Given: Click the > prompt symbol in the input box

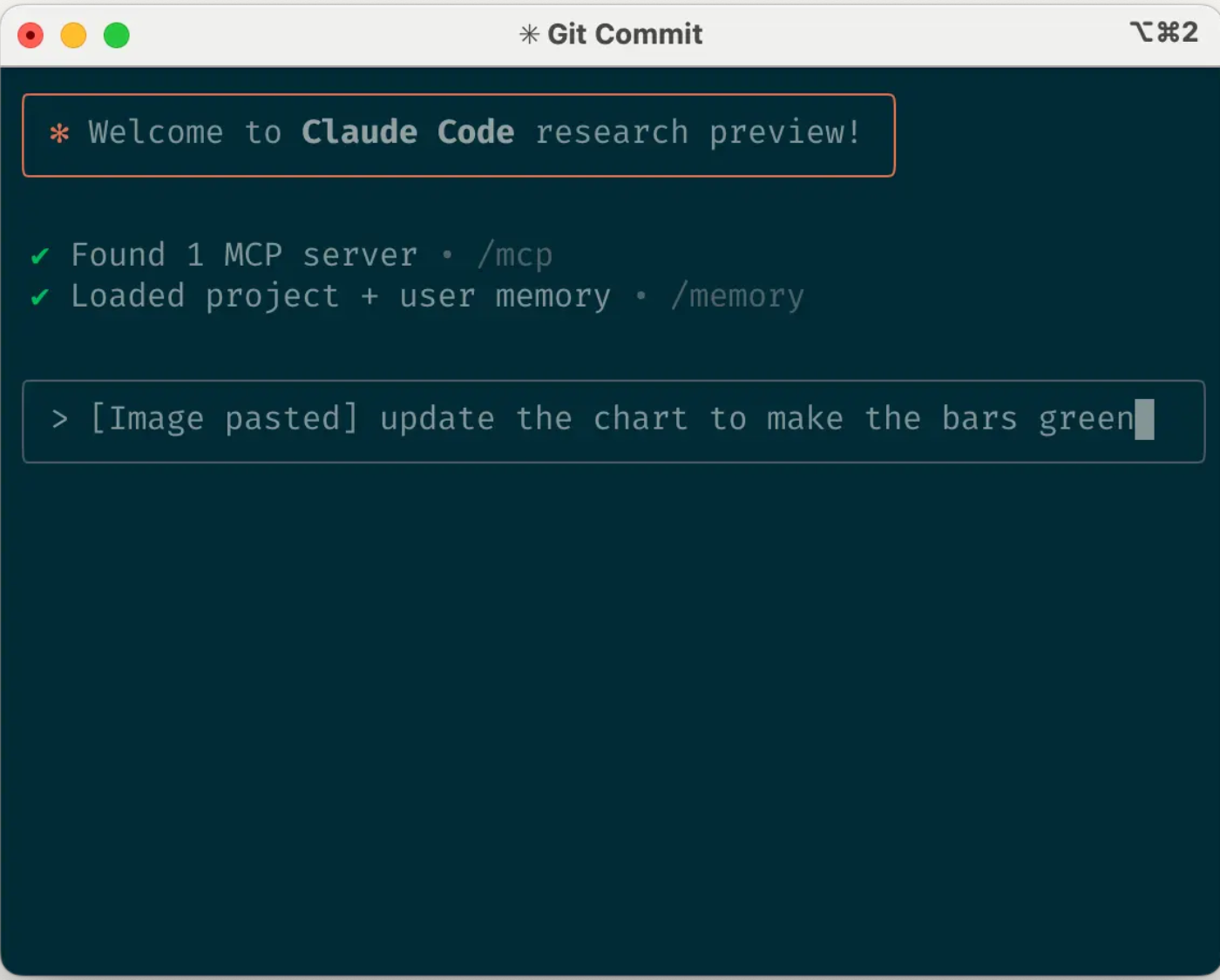Looking at the screenshot, I should (x=59, y=419).
